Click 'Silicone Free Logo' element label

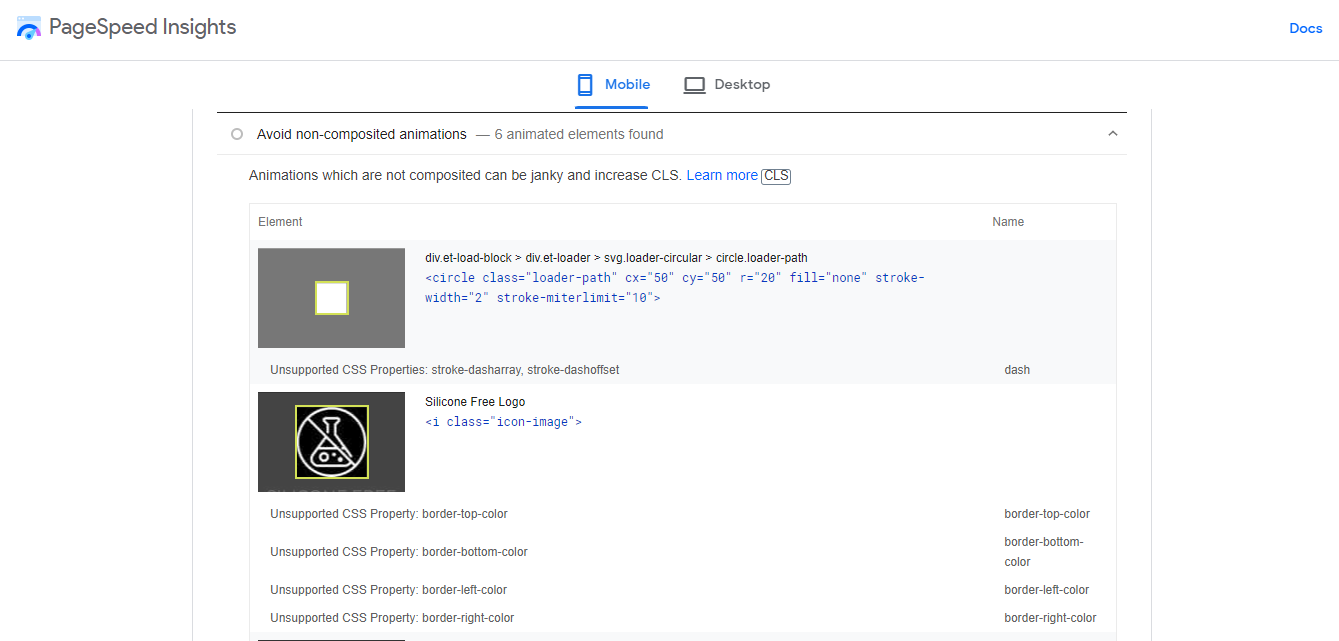(475, 402)
